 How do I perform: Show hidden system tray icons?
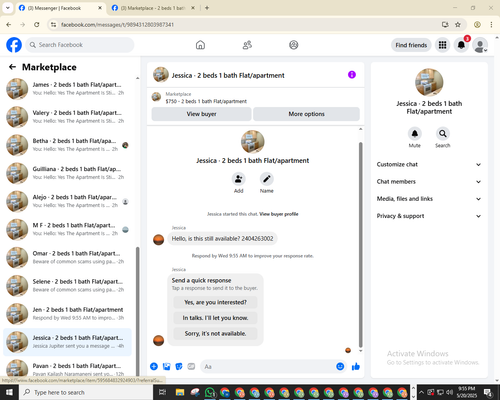[x=421, y=392]
